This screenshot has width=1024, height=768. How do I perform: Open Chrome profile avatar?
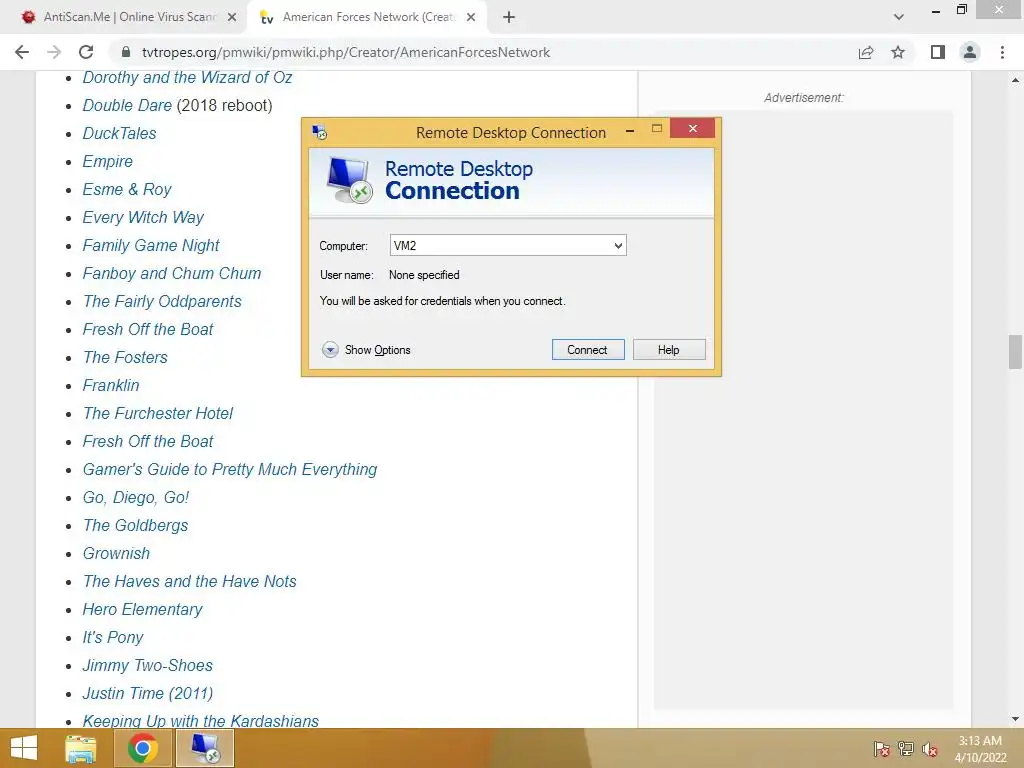click(x=970, y=52)
